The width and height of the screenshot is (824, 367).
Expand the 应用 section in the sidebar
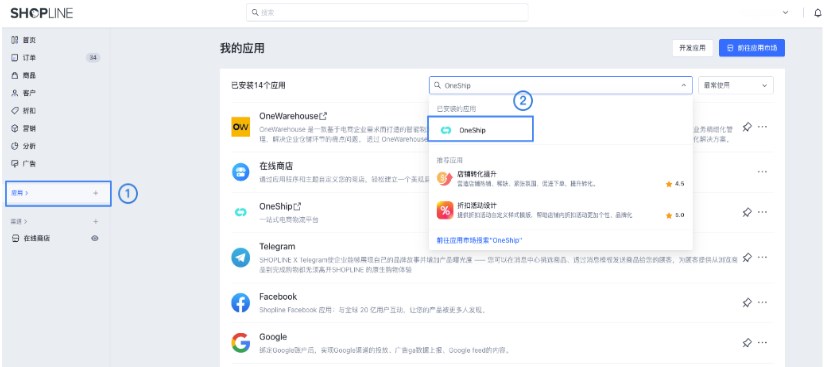coord(19,193)
